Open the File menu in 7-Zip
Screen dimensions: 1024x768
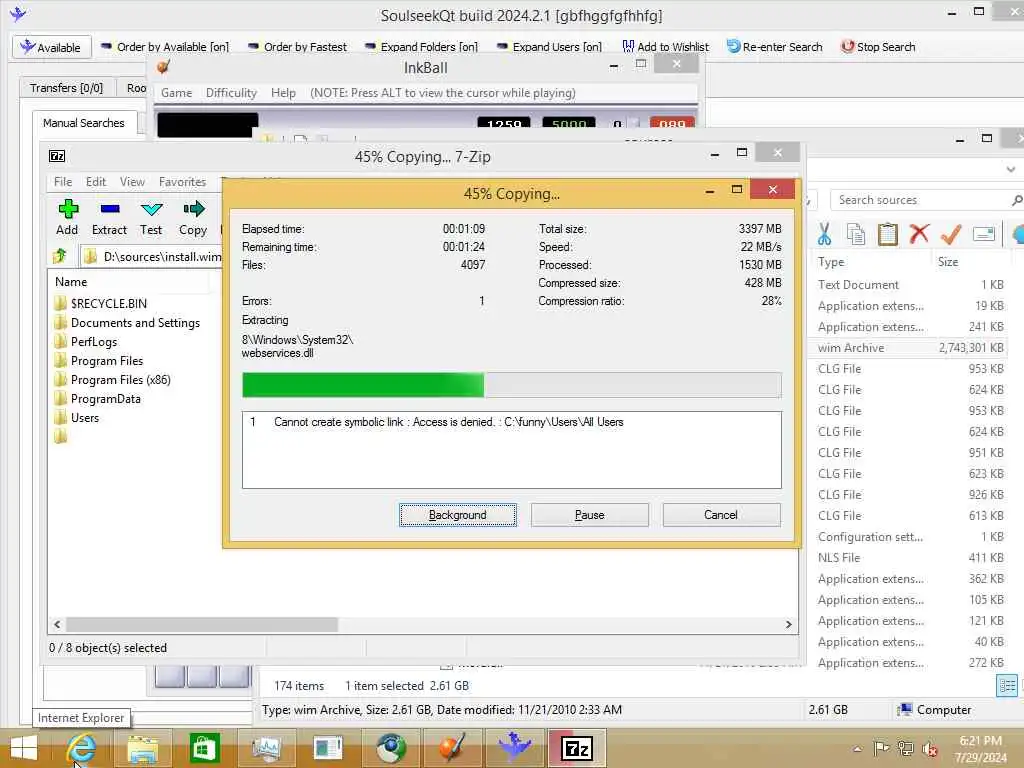[63, 182]
